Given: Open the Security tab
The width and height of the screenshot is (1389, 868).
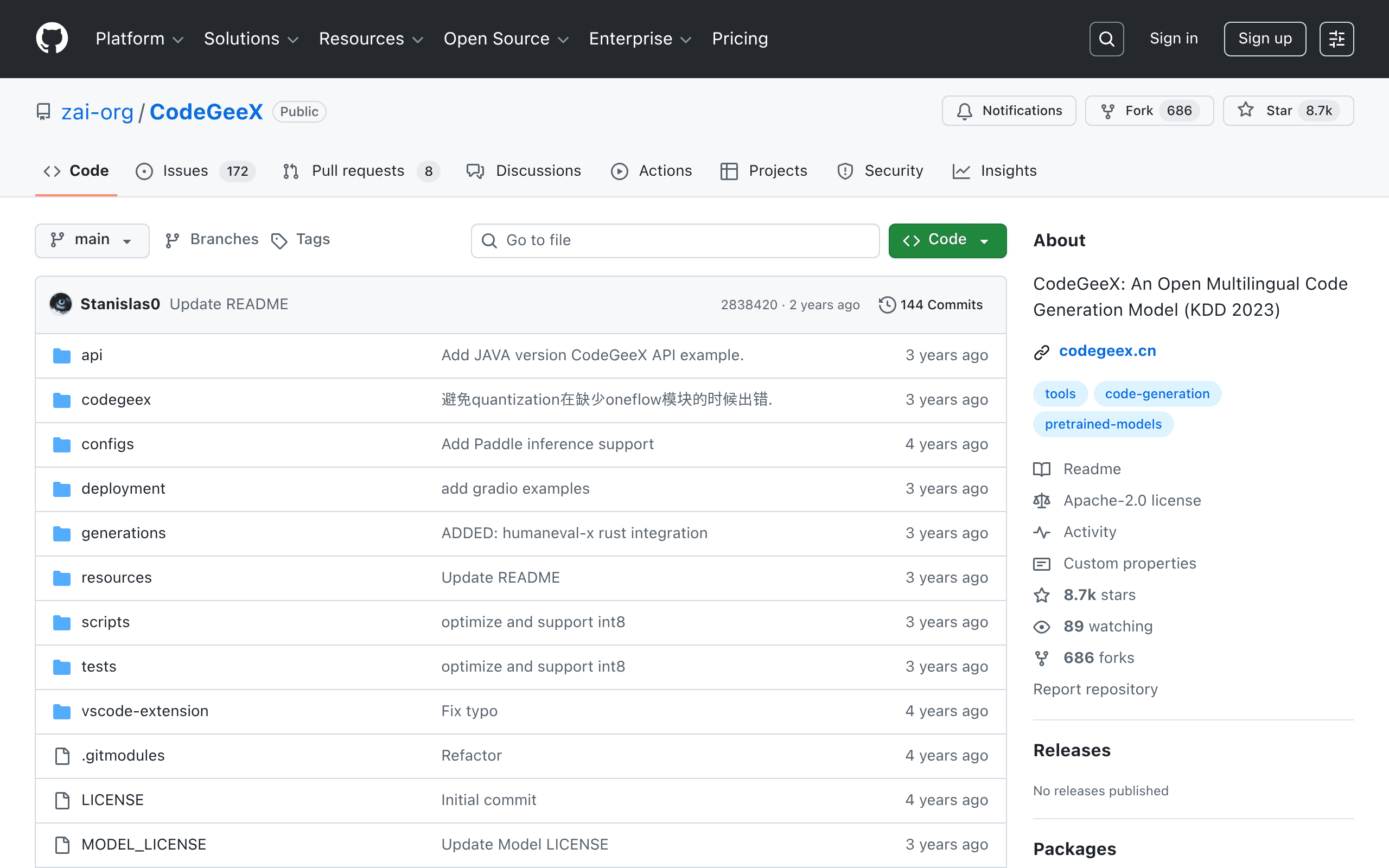Looking at the screenshot, I should click(x=880, y=171).
